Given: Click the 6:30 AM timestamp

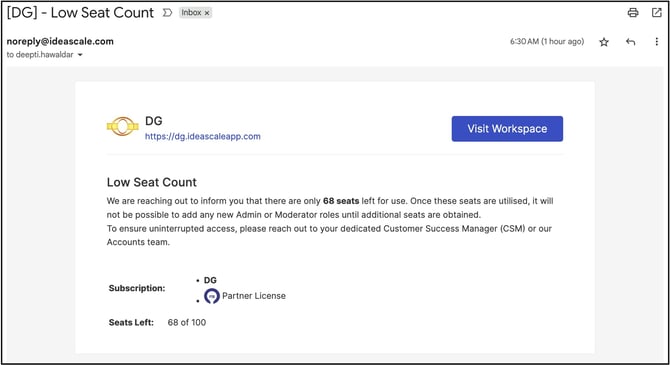Looking at the screenshot, I should (547, 41).
